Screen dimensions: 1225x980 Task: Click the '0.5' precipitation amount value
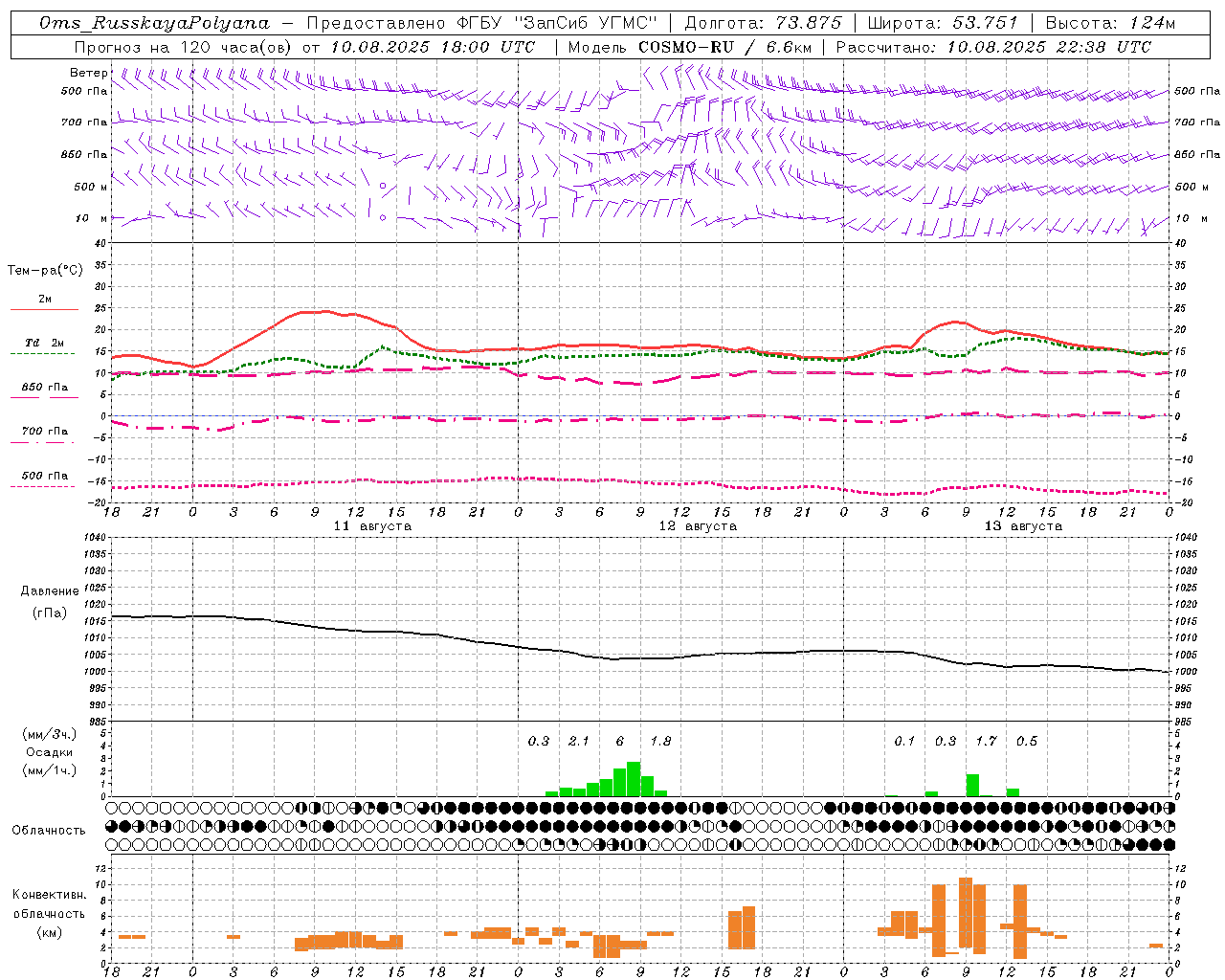1027,742
